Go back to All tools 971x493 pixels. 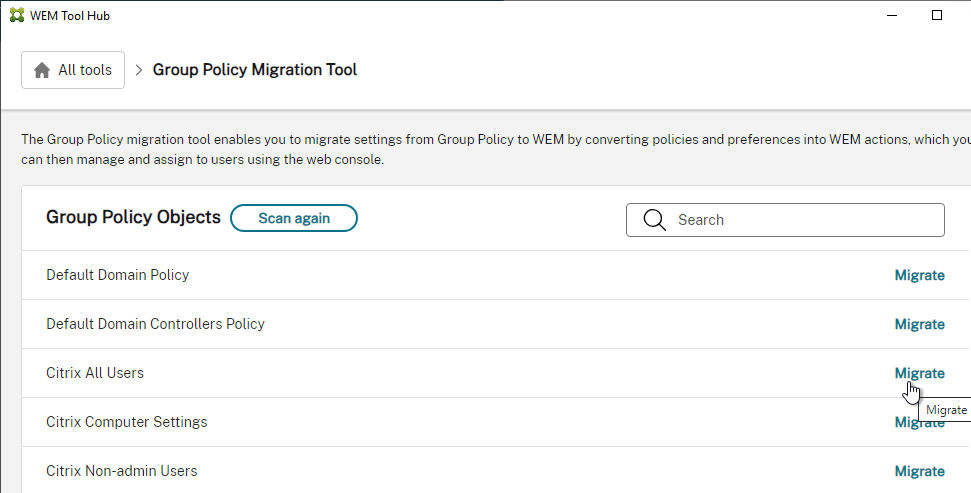73,70
